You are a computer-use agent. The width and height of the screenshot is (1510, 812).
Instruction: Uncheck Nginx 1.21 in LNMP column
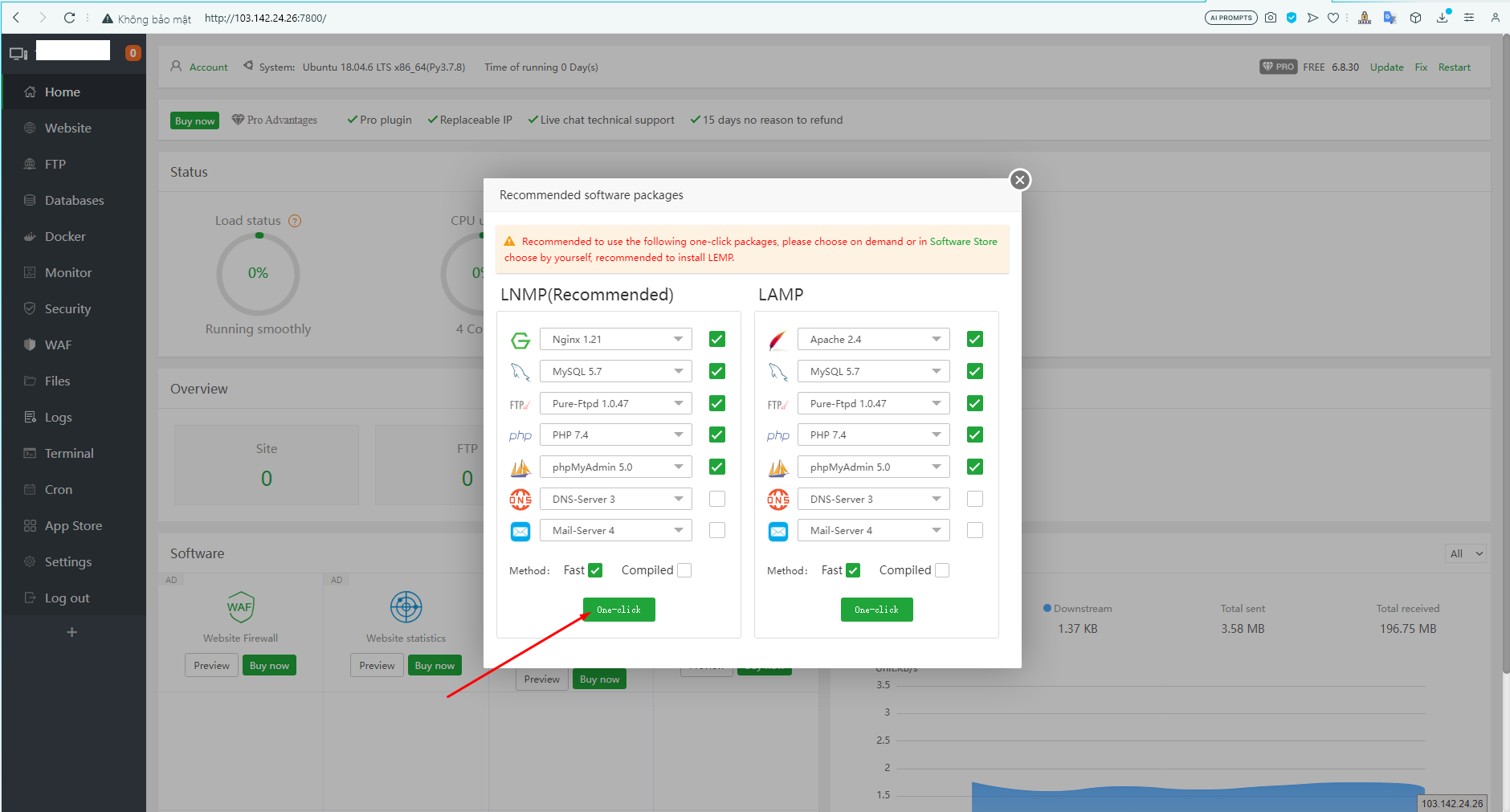(717, 339)
